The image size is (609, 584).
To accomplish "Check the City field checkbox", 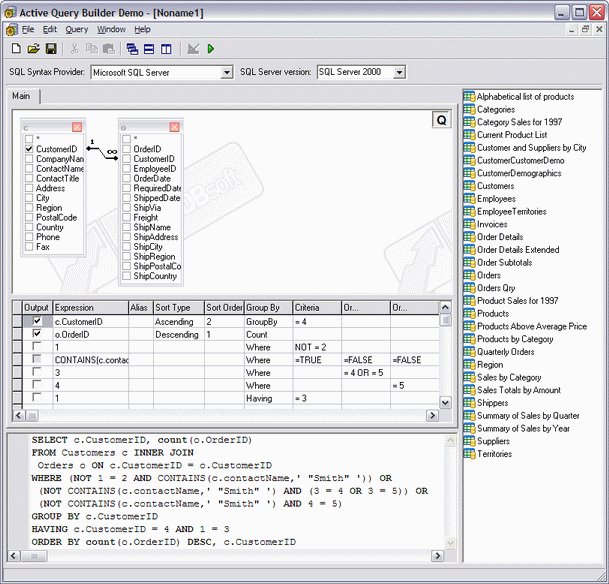I will point(29,198).
